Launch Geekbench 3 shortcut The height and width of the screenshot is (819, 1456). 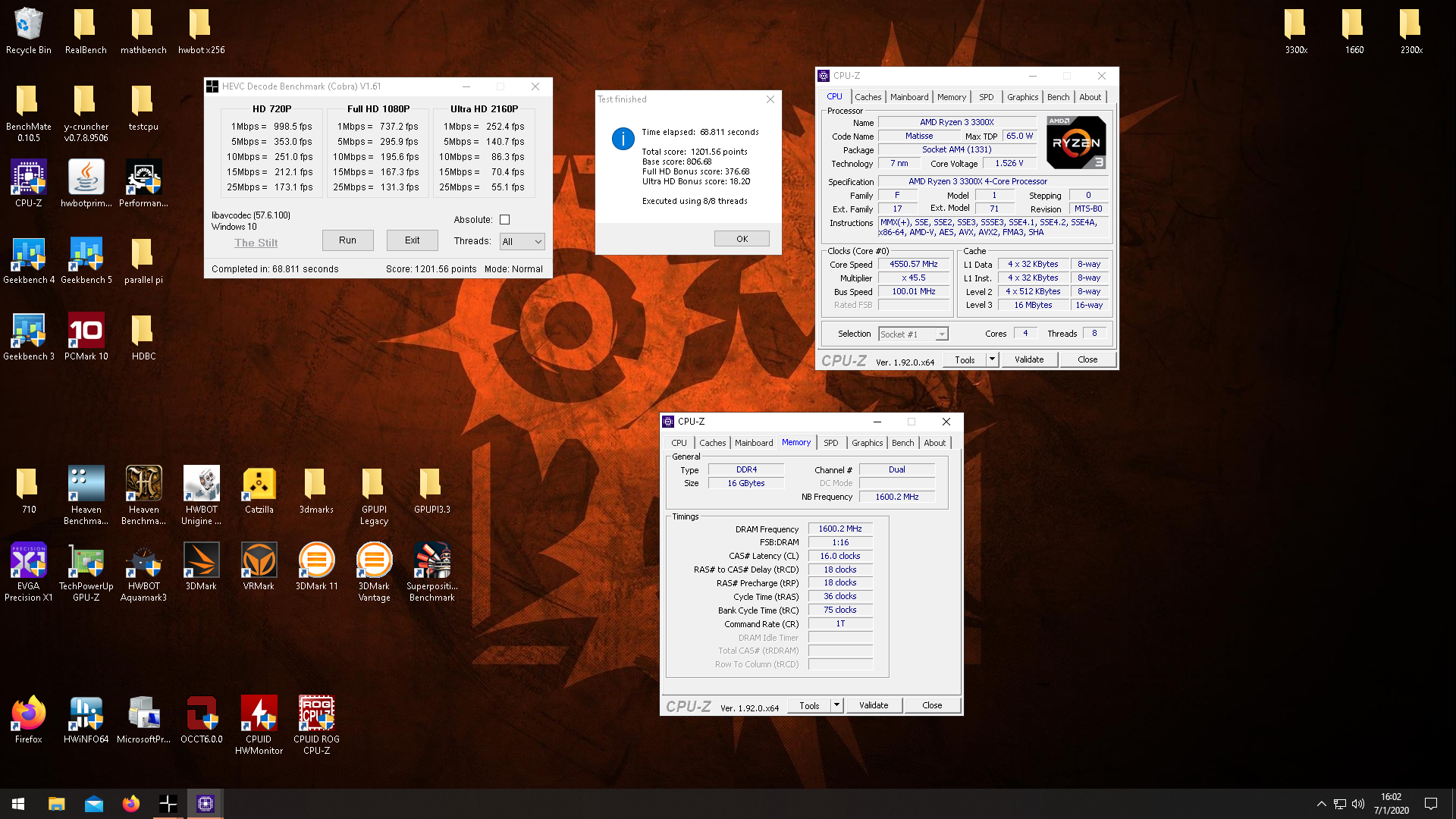[x=29, y=337]
